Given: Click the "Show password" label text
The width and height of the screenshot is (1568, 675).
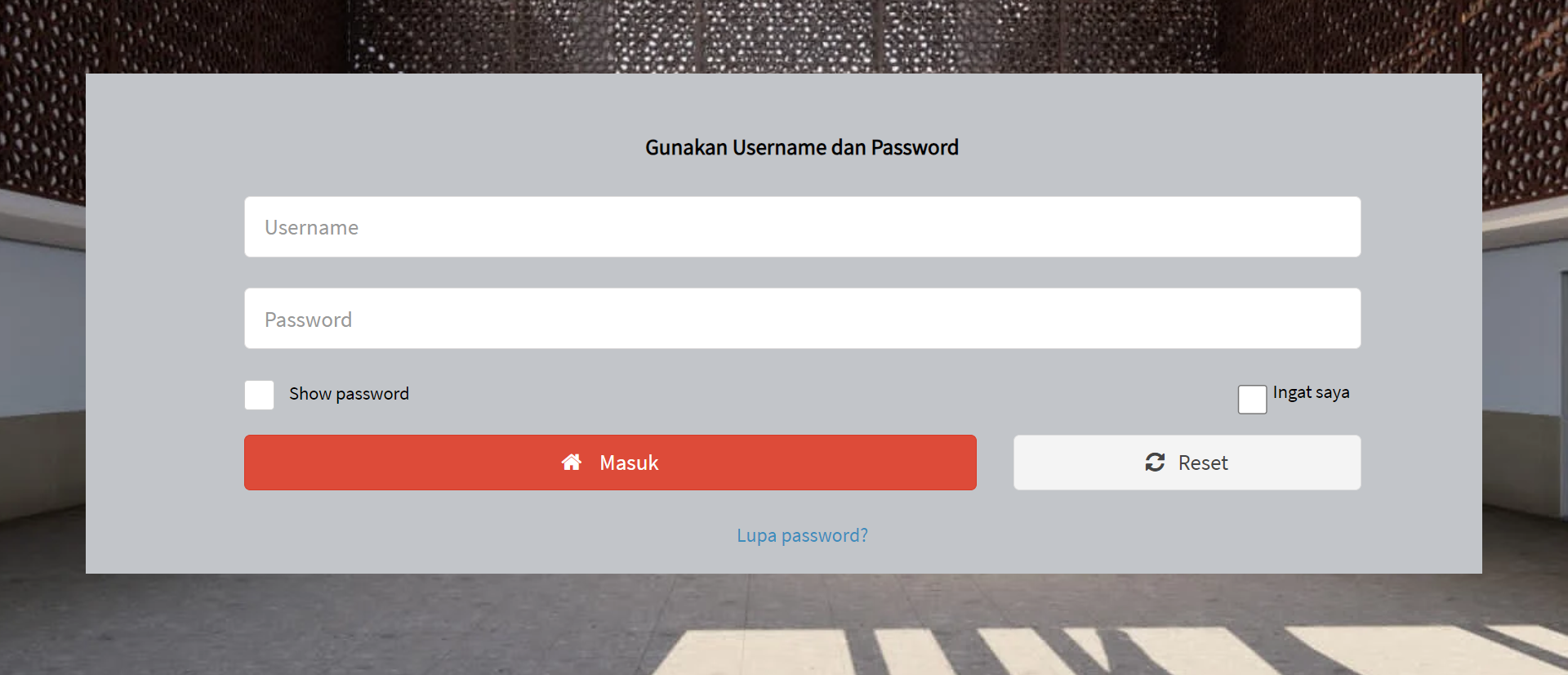Looking at the screenshot, I should pos(349,394).
